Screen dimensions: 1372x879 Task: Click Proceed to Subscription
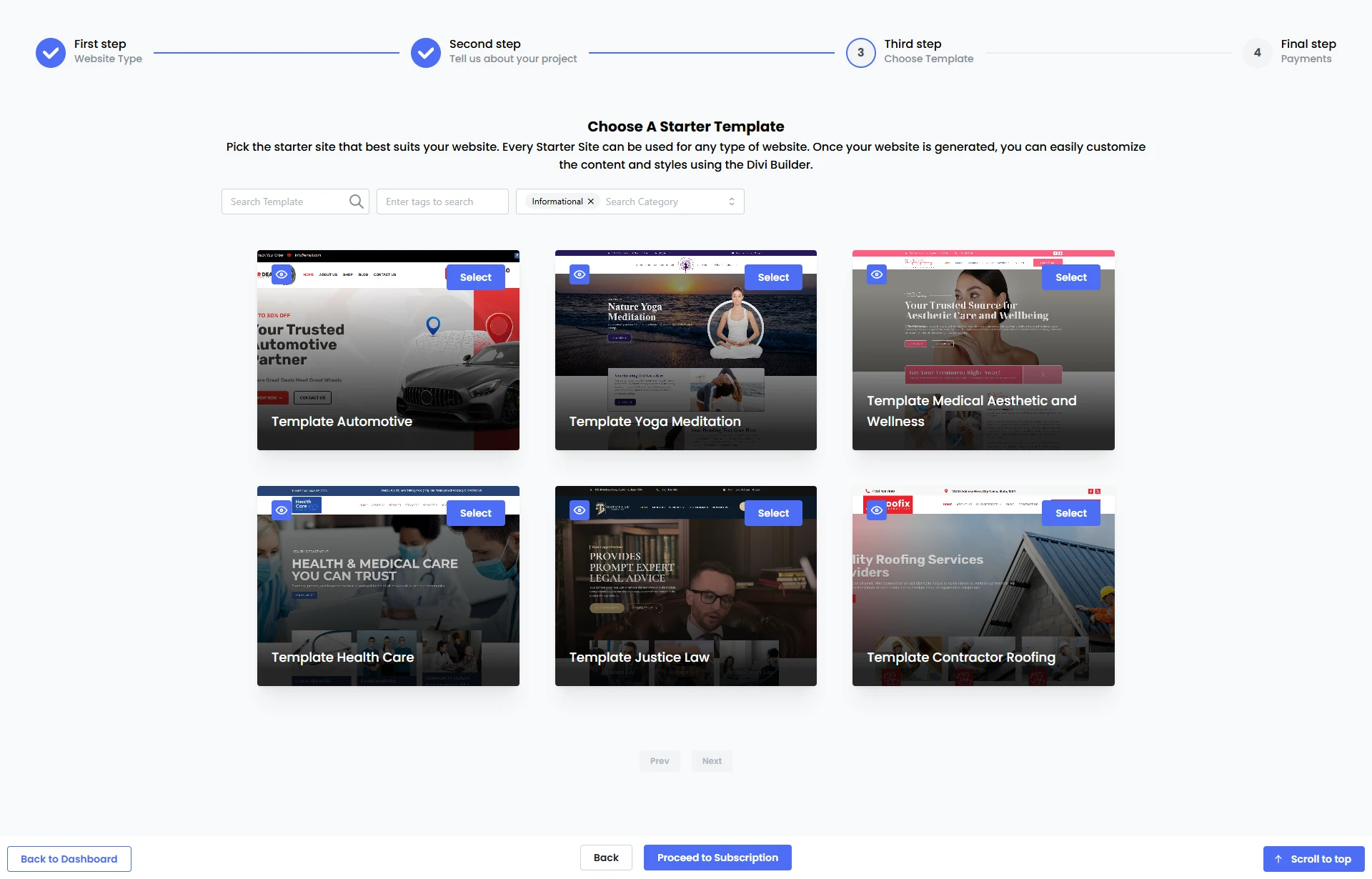pyautogui.click(x=717, y=858)
